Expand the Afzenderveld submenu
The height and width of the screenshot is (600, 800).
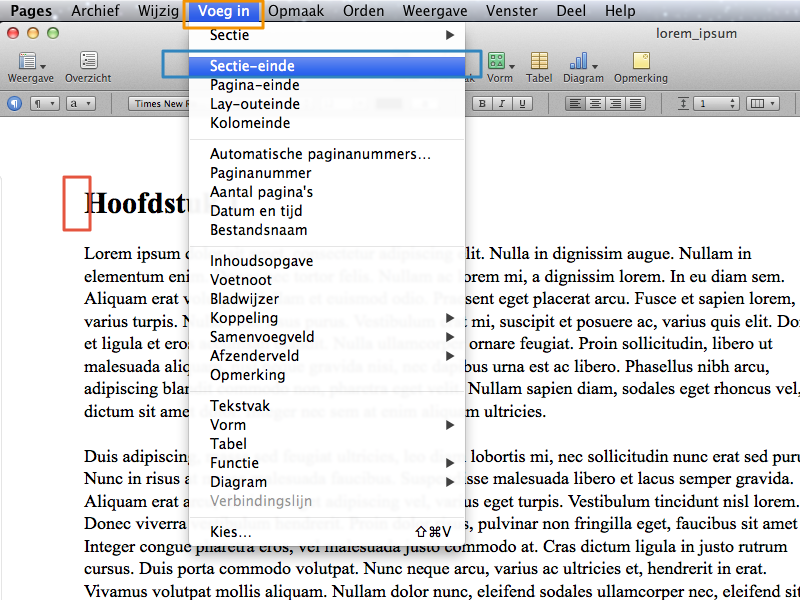(x=327, y=356)
